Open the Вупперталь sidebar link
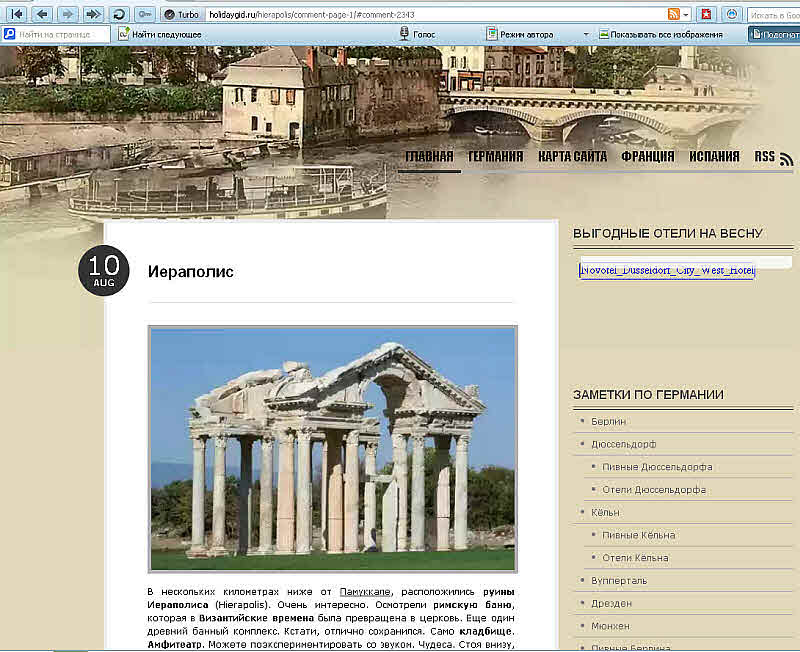 coord(619,581)
